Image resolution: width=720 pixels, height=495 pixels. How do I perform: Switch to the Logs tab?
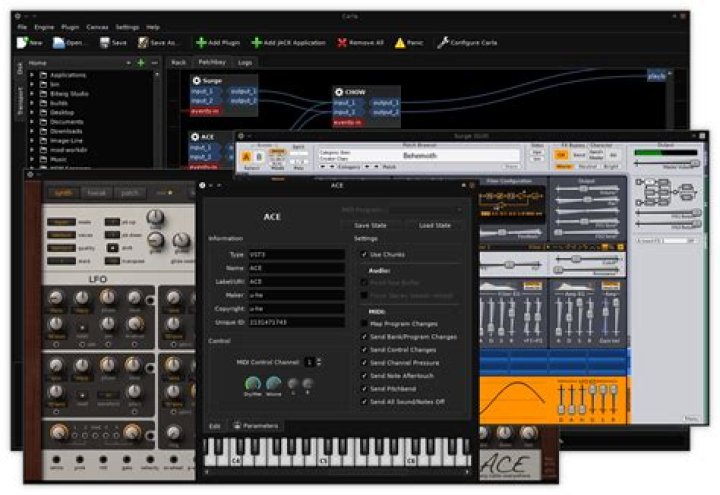(x=245, y=62)
